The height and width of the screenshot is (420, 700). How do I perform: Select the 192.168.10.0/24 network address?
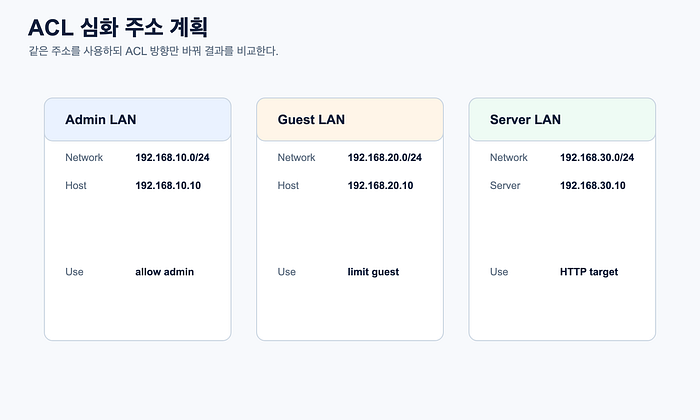pyautogui.click(x=172, y=158)
